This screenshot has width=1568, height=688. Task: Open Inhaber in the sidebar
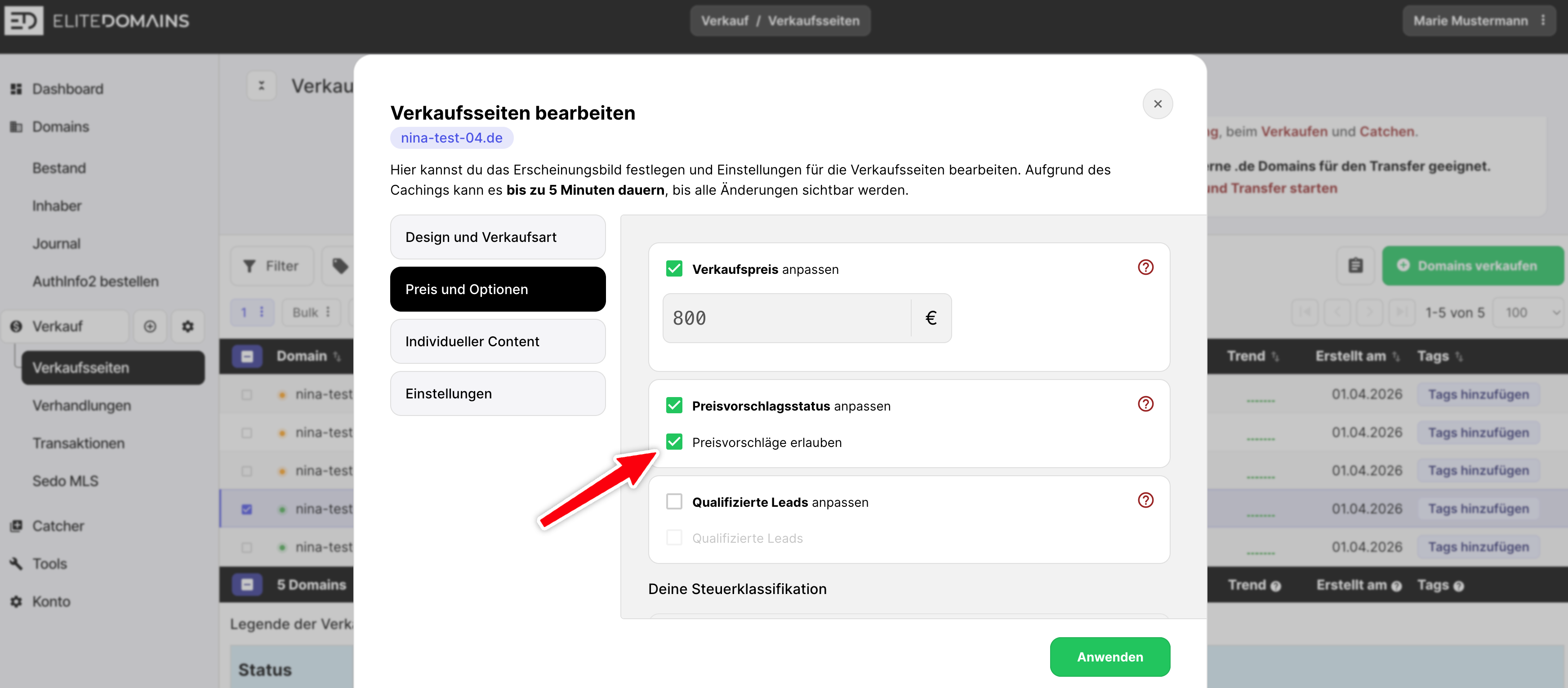pos(57,206)
